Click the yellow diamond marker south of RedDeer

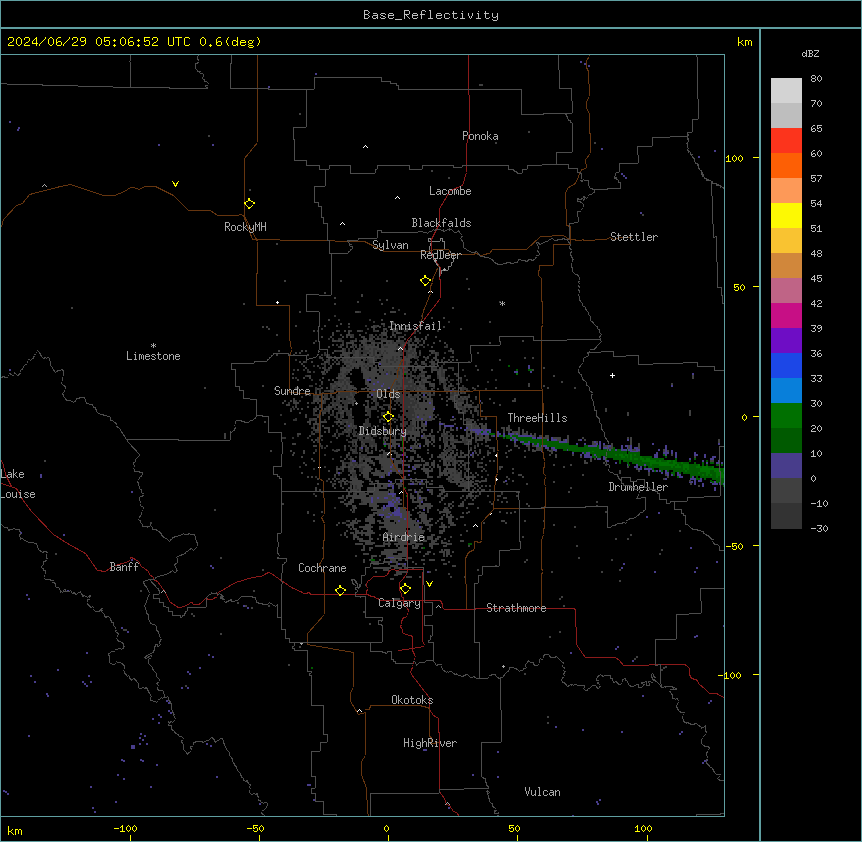426,281
